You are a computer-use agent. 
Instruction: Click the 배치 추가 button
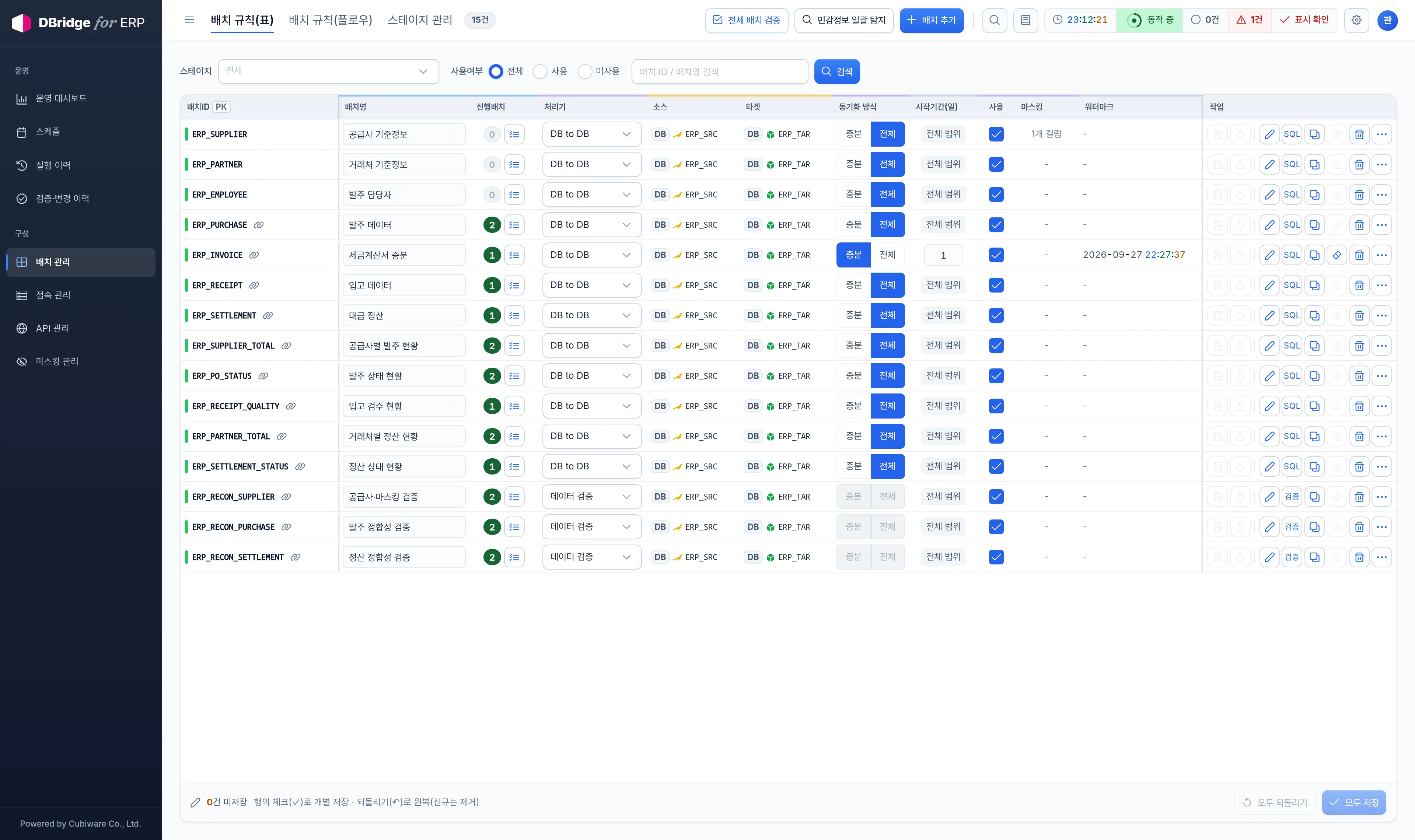click(x=931, y=20)
